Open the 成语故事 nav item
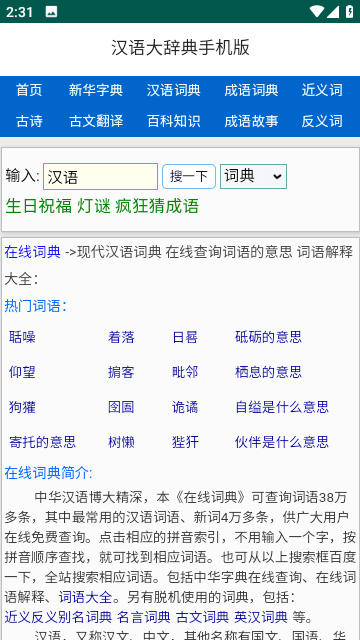 [251, 121]
